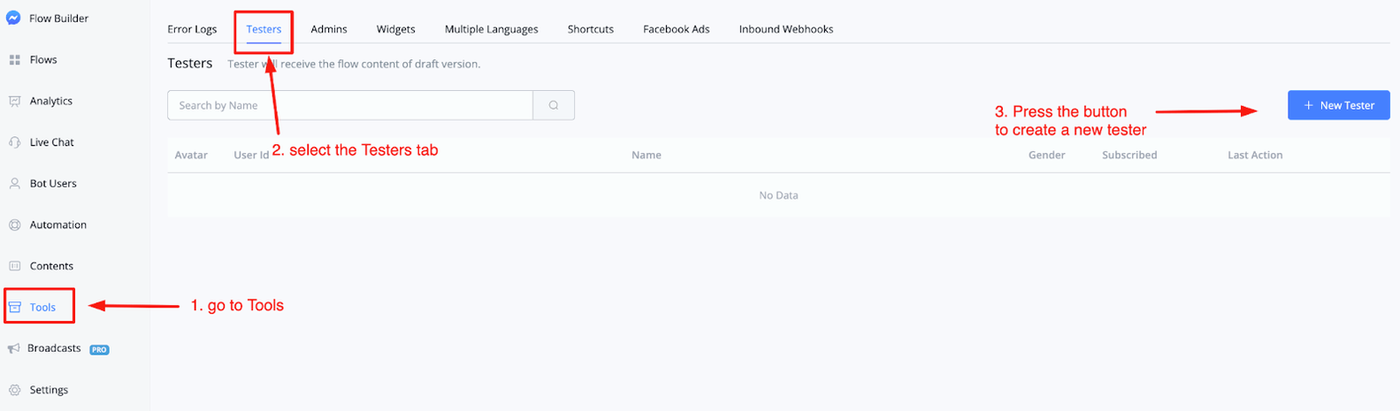
Task: Click the Contents sidebar icon
Action: click(x=14, y=266)
